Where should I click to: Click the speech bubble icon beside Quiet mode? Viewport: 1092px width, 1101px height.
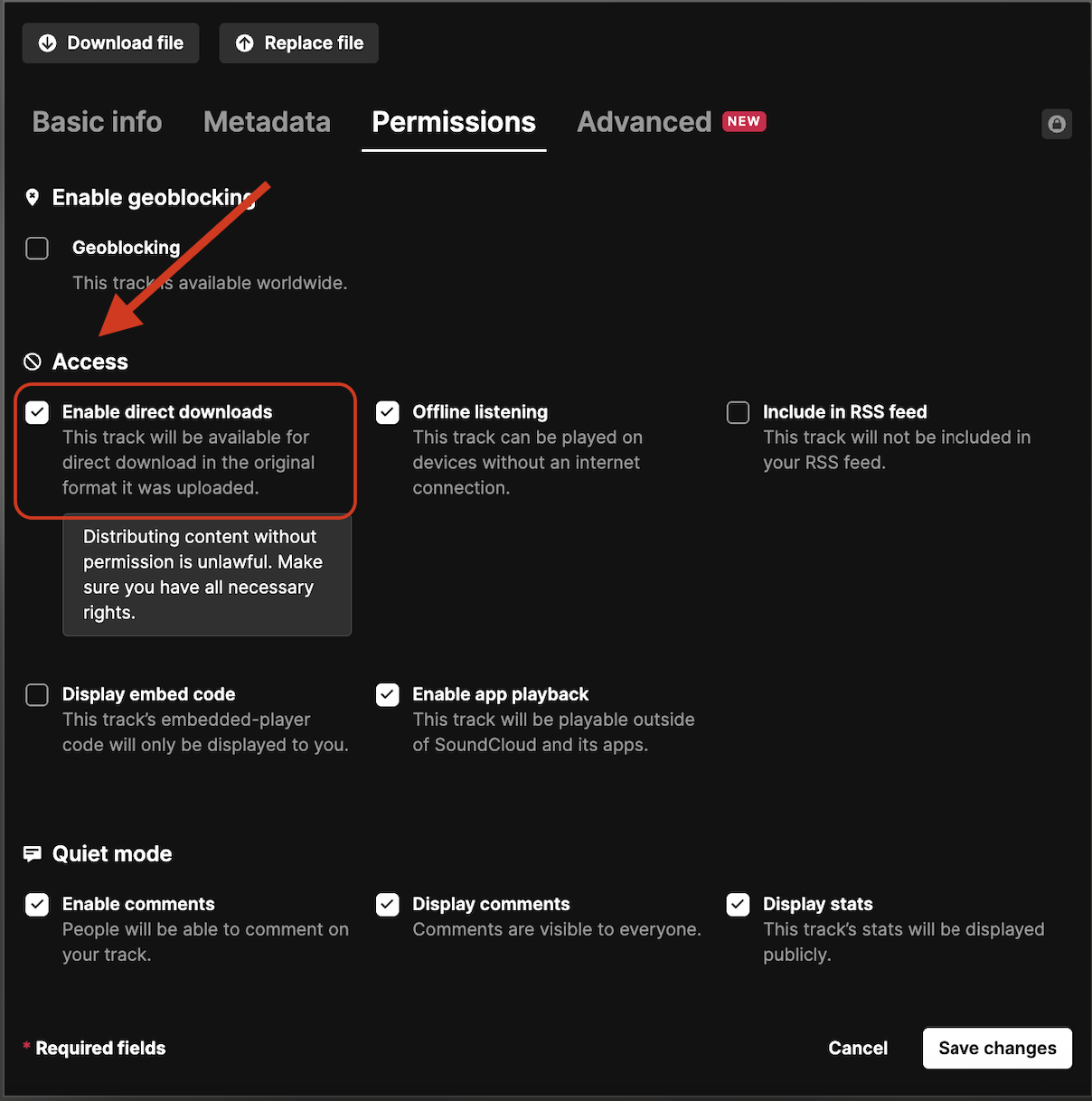[x=33, y=853]
